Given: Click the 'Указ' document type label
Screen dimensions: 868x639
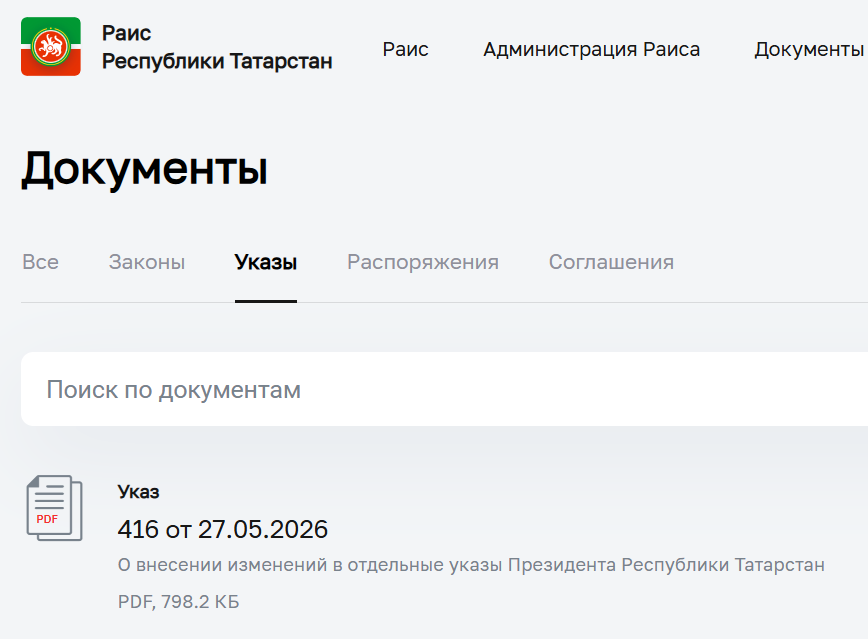Looking at the screenshot, I should 138,492.
